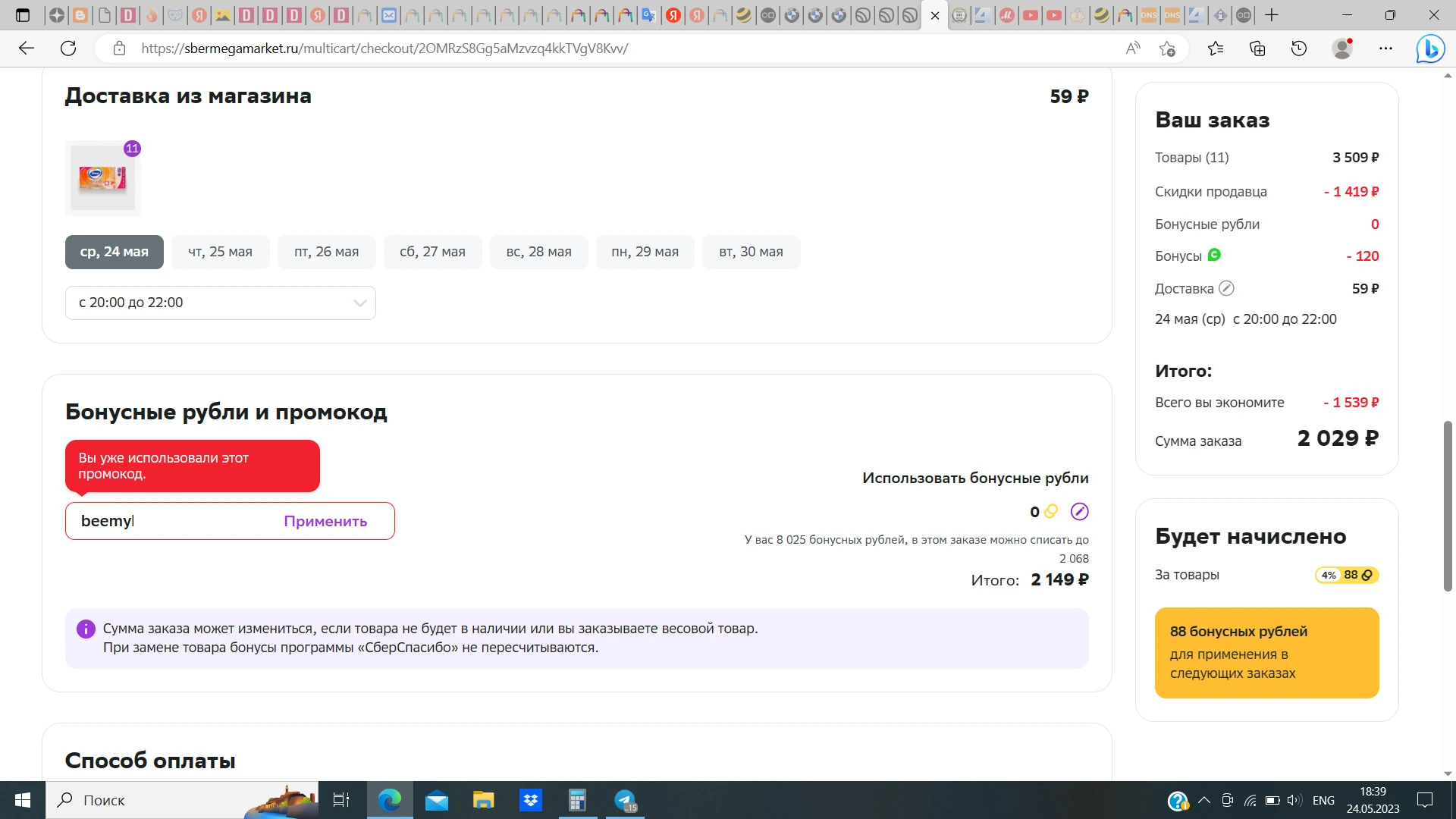
Task: Open the taskbar clock and calendar
Action: tap(1373, 800)
